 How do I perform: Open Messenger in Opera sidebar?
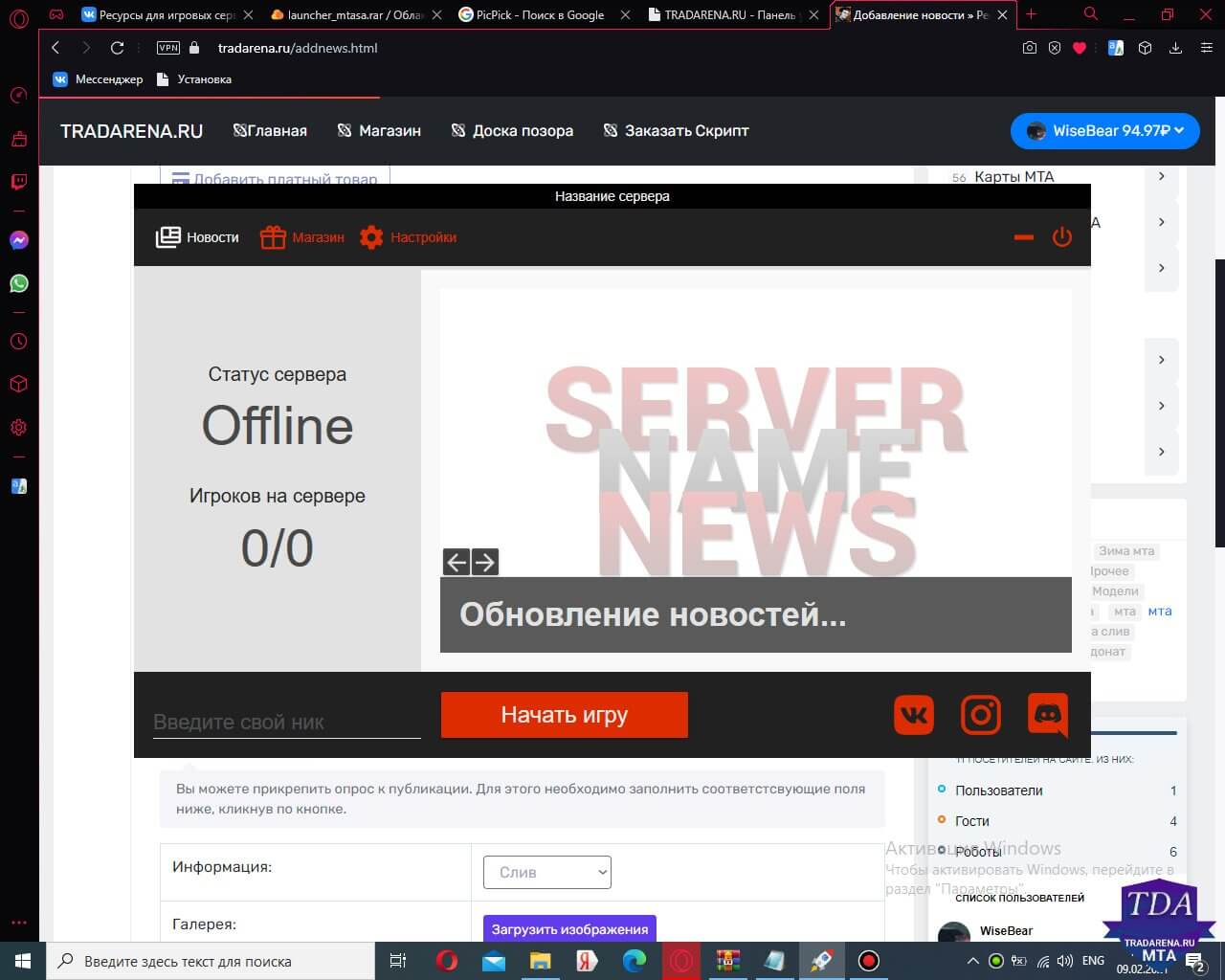click(x=19, y=240)
